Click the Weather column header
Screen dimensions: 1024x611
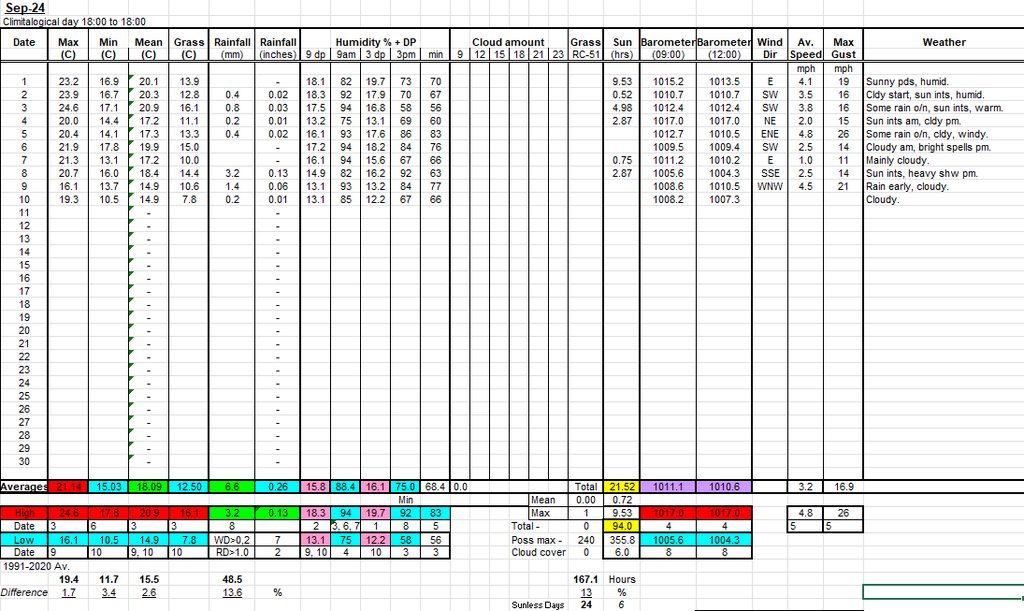click(x=943, y=42)
